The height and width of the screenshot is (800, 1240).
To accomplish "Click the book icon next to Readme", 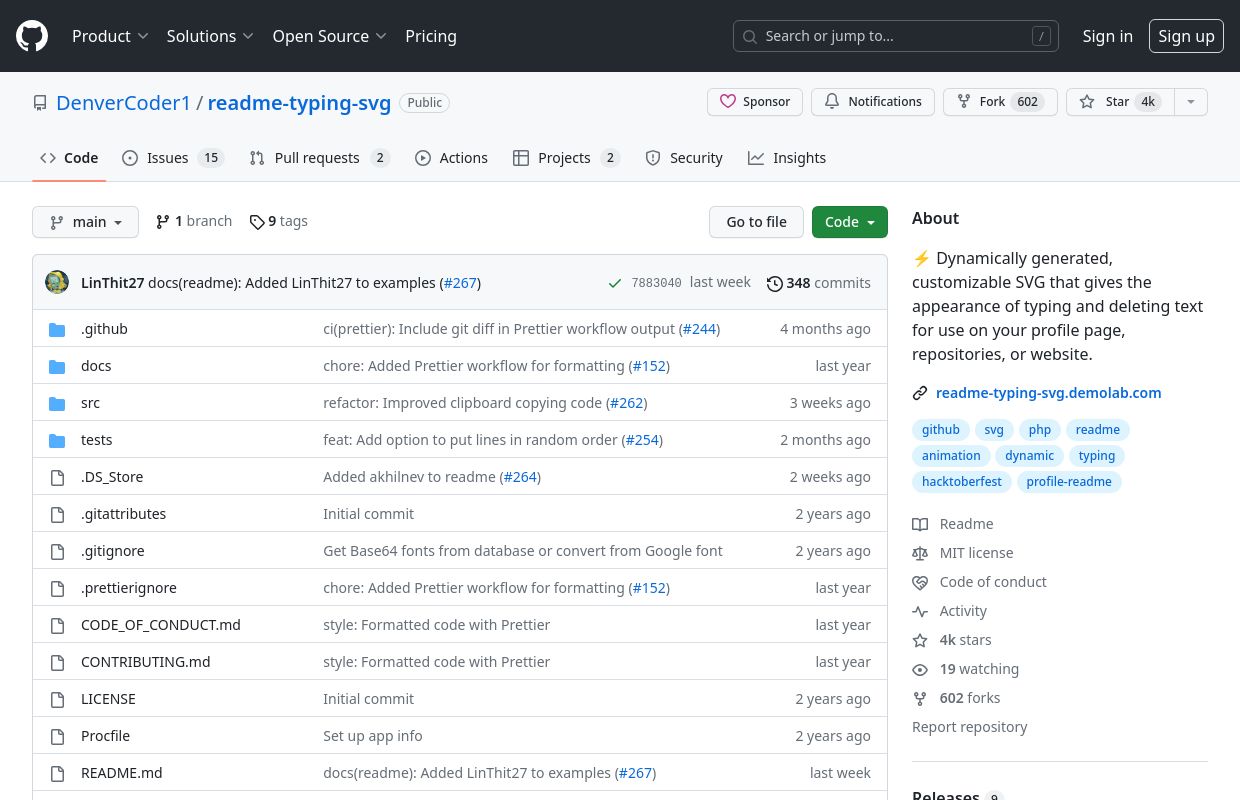I will click(920, 524).
